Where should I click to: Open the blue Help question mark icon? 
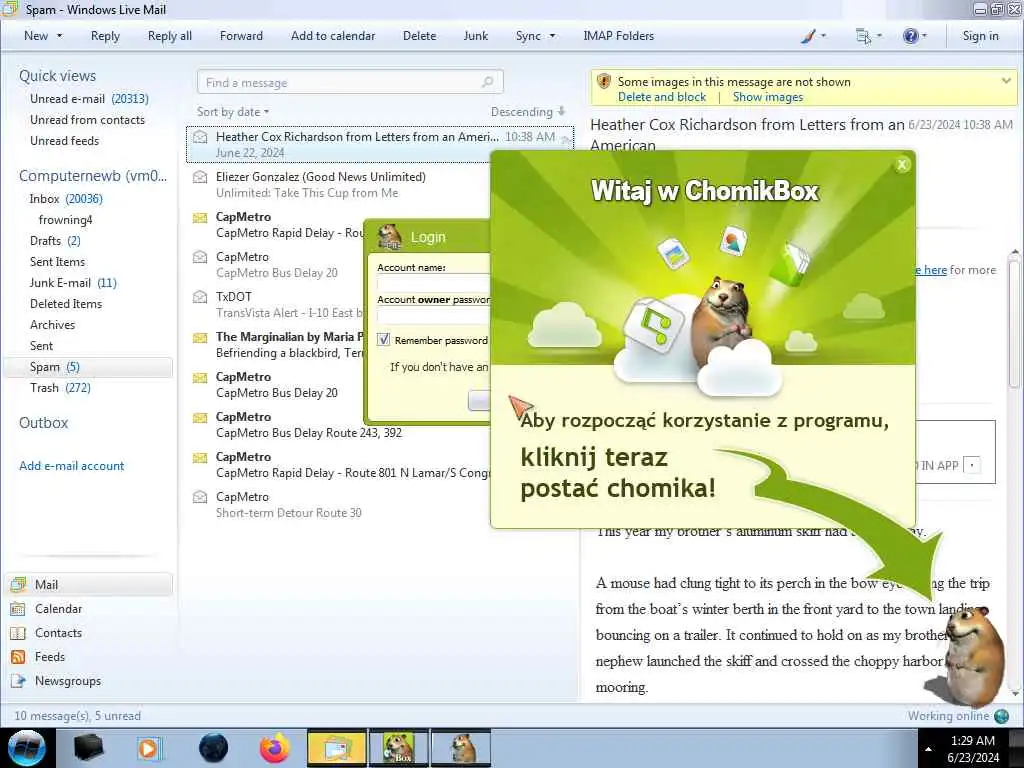[x=910, y=36]
